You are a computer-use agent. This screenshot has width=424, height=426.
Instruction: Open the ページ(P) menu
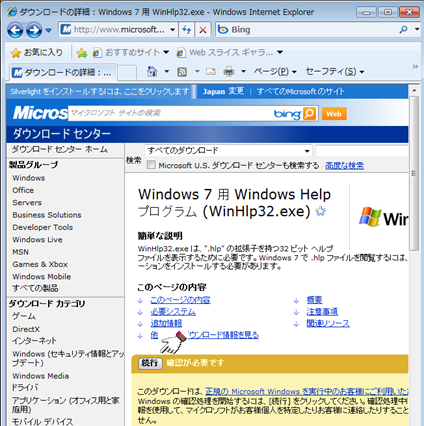tap(275, 71)
